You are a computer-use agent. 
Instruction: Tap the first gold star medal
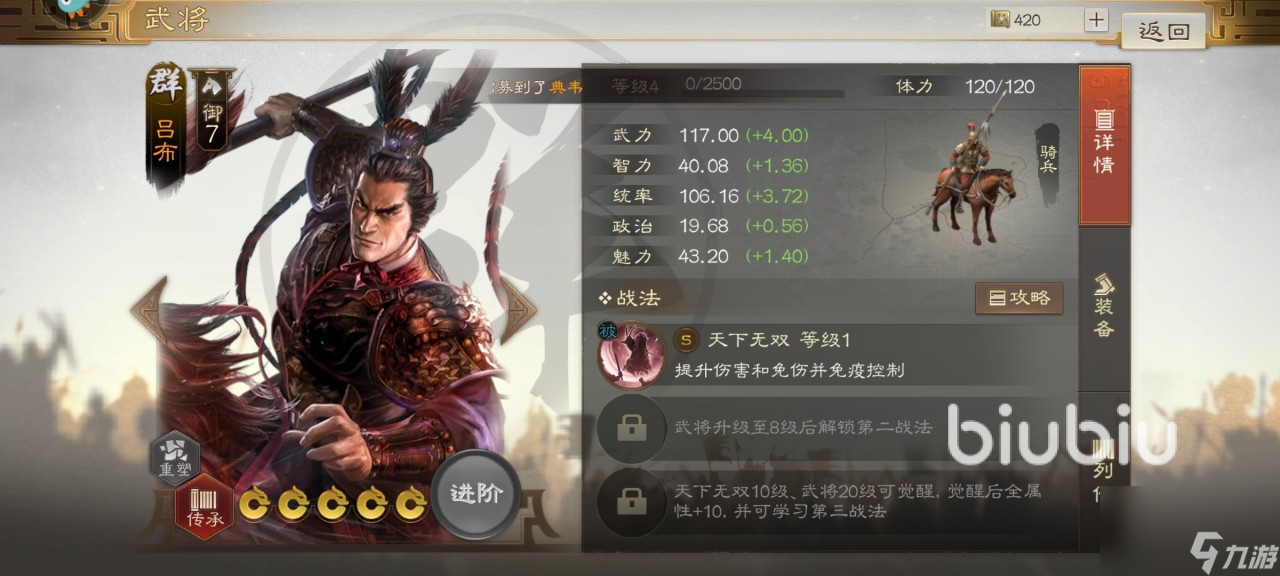(255, 505)
